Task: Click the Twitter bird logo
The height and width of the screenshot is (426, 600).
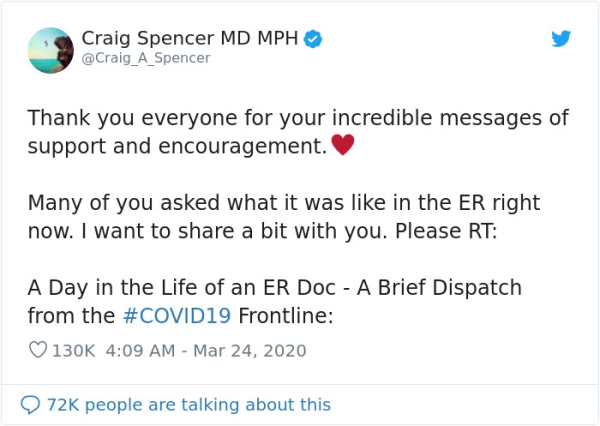Action: [562, 38]
